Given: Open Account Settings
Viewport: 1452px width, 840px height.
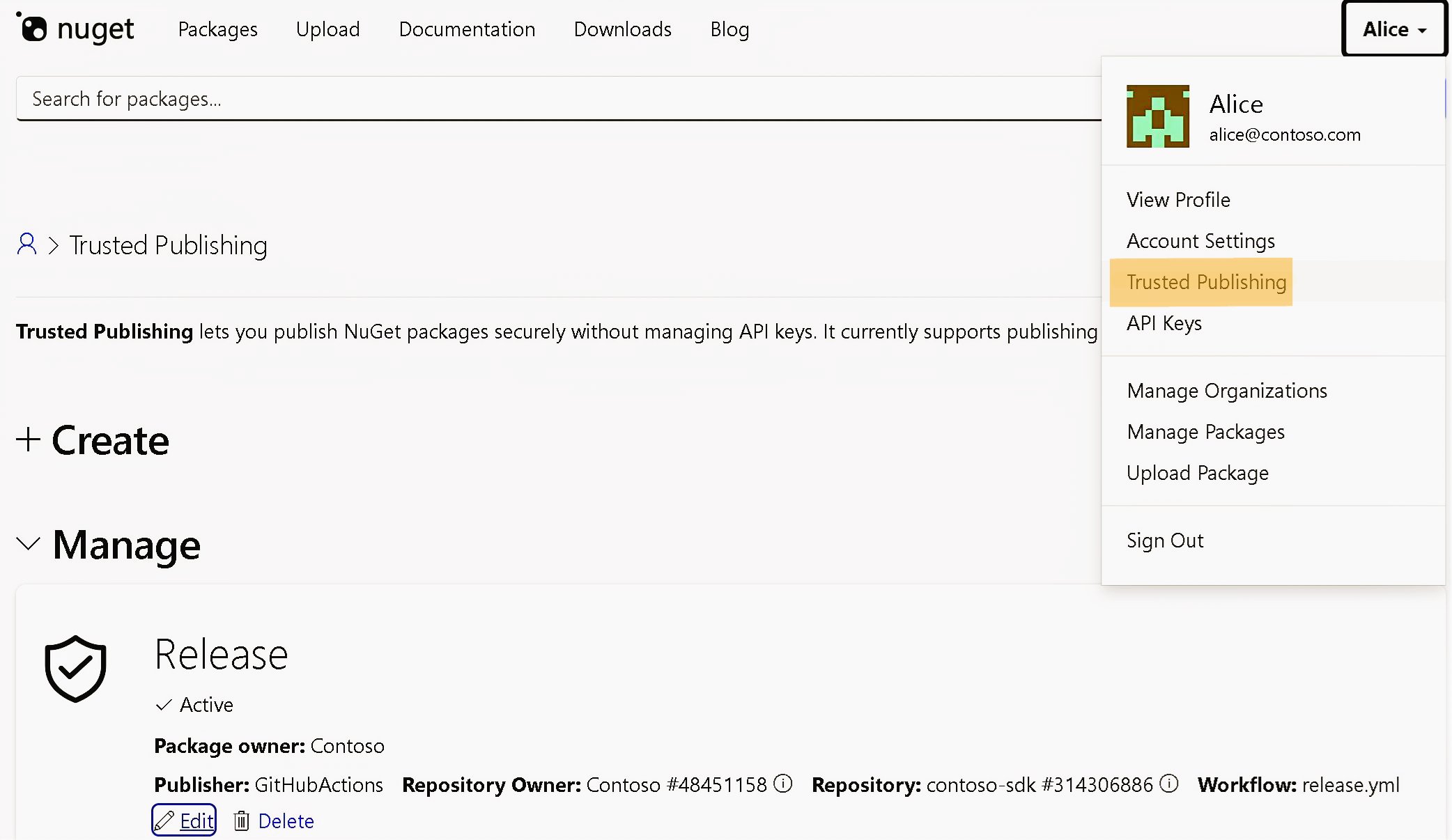Looking at the screenshot, I should click(1200, 240).
